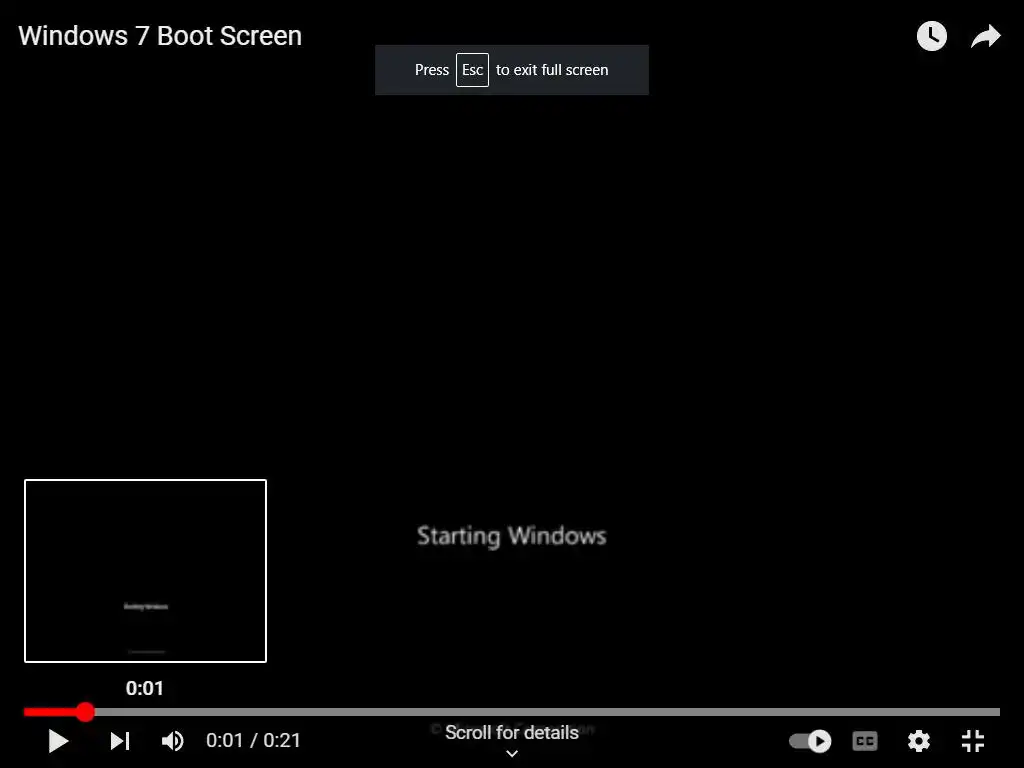The image size is (1024, 768).
Task: Open the video settings gear
Action: (x=919, y=741)
